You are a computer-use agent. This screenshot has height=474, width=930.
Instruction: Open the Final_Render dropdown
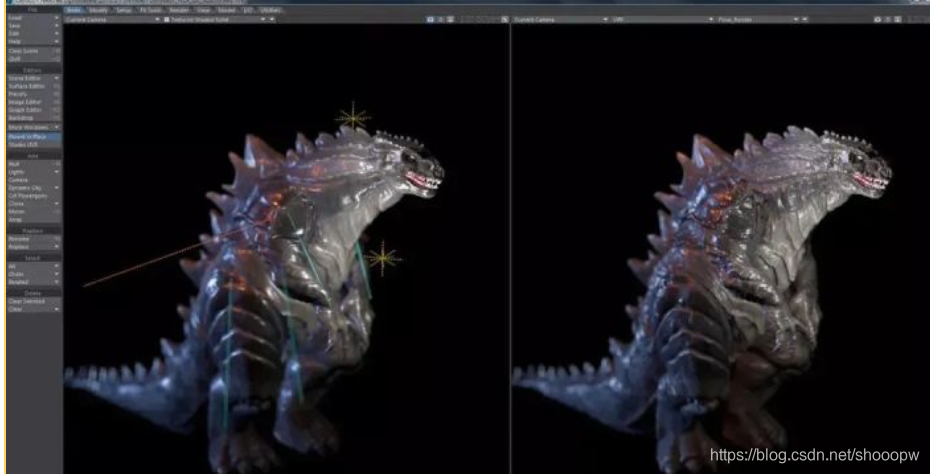pos(758,20)
